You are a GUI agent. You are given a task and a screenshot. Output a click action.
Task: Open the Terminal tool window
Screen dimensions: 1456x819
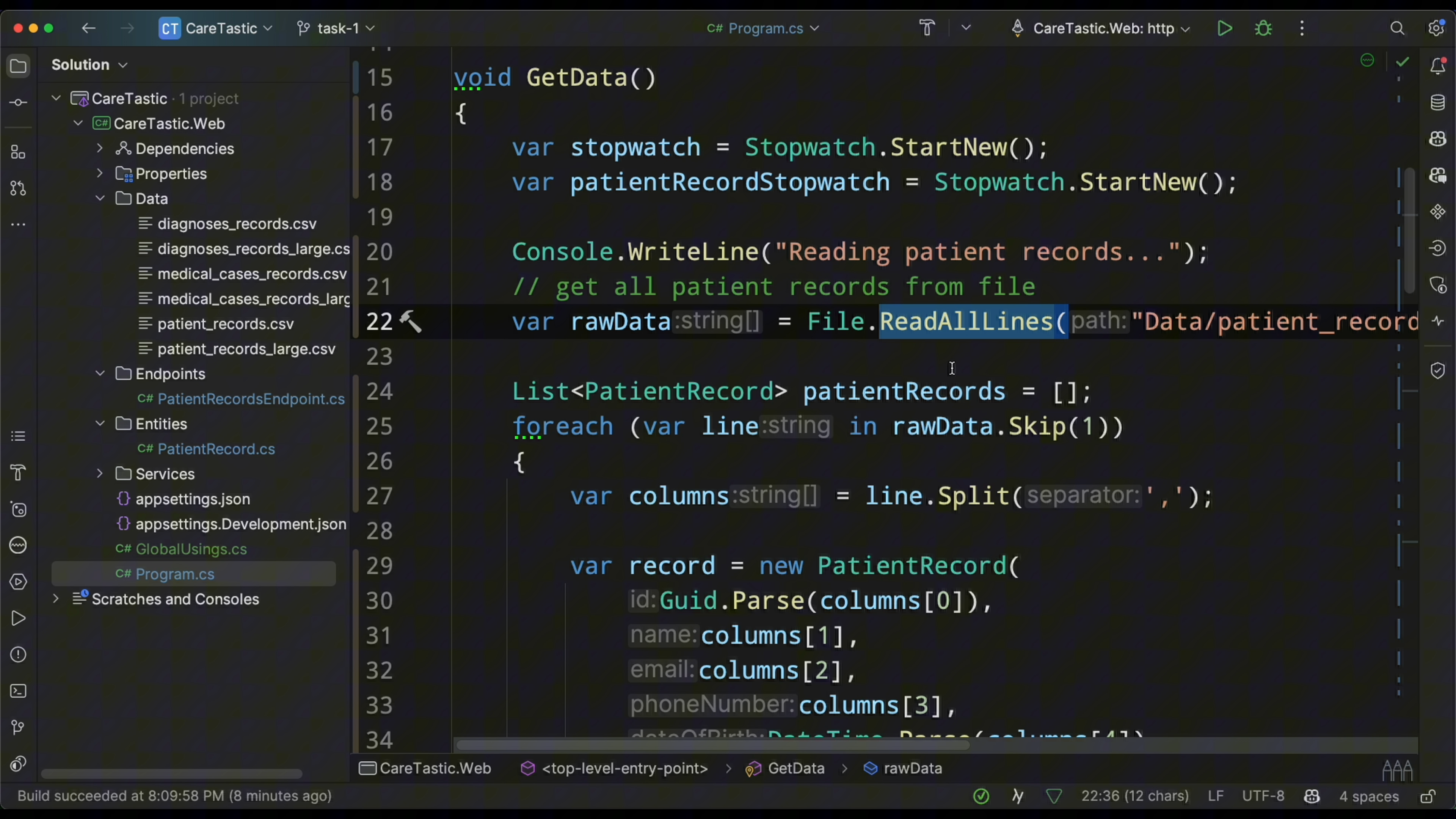point(18,691)
